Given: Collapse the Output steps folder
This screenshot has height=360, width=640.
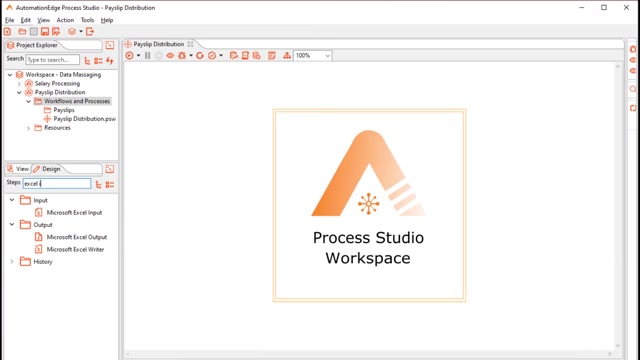Looking at the screenshot, I should click(12, 224).
